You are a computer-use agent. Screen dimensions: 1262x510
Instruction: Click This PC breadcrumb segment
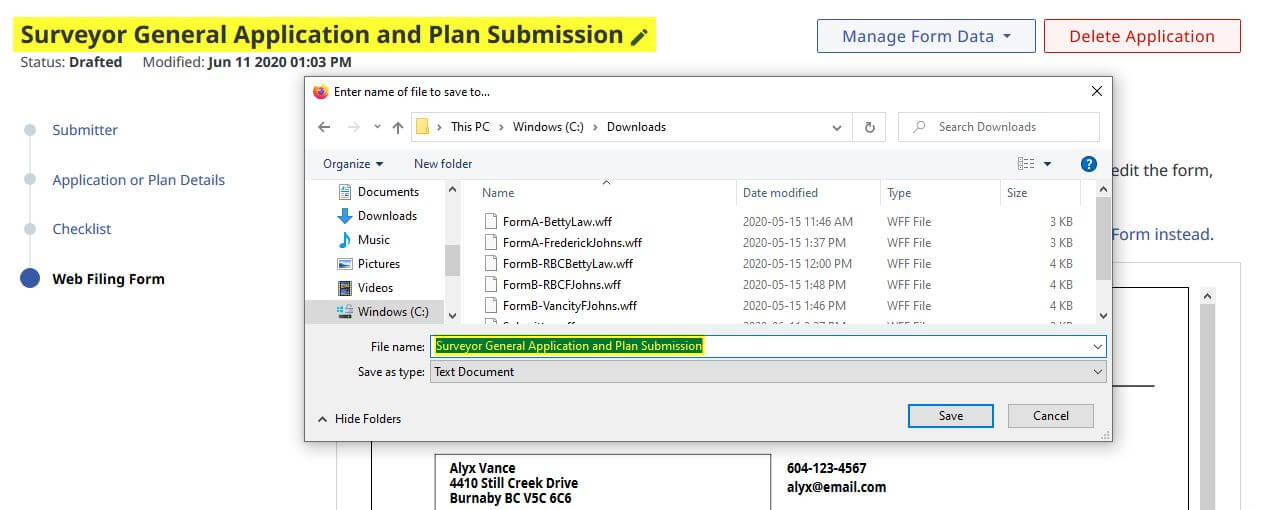tap(471, 127)
